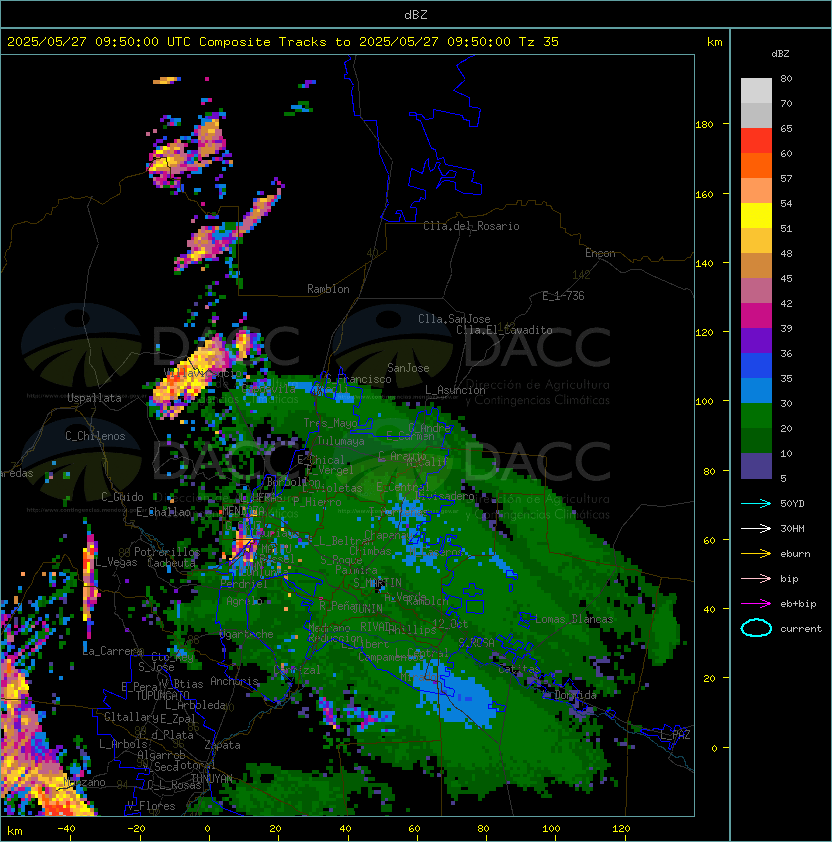
Task: Click the '100' tick on right km axis
Action: (704, 402)
